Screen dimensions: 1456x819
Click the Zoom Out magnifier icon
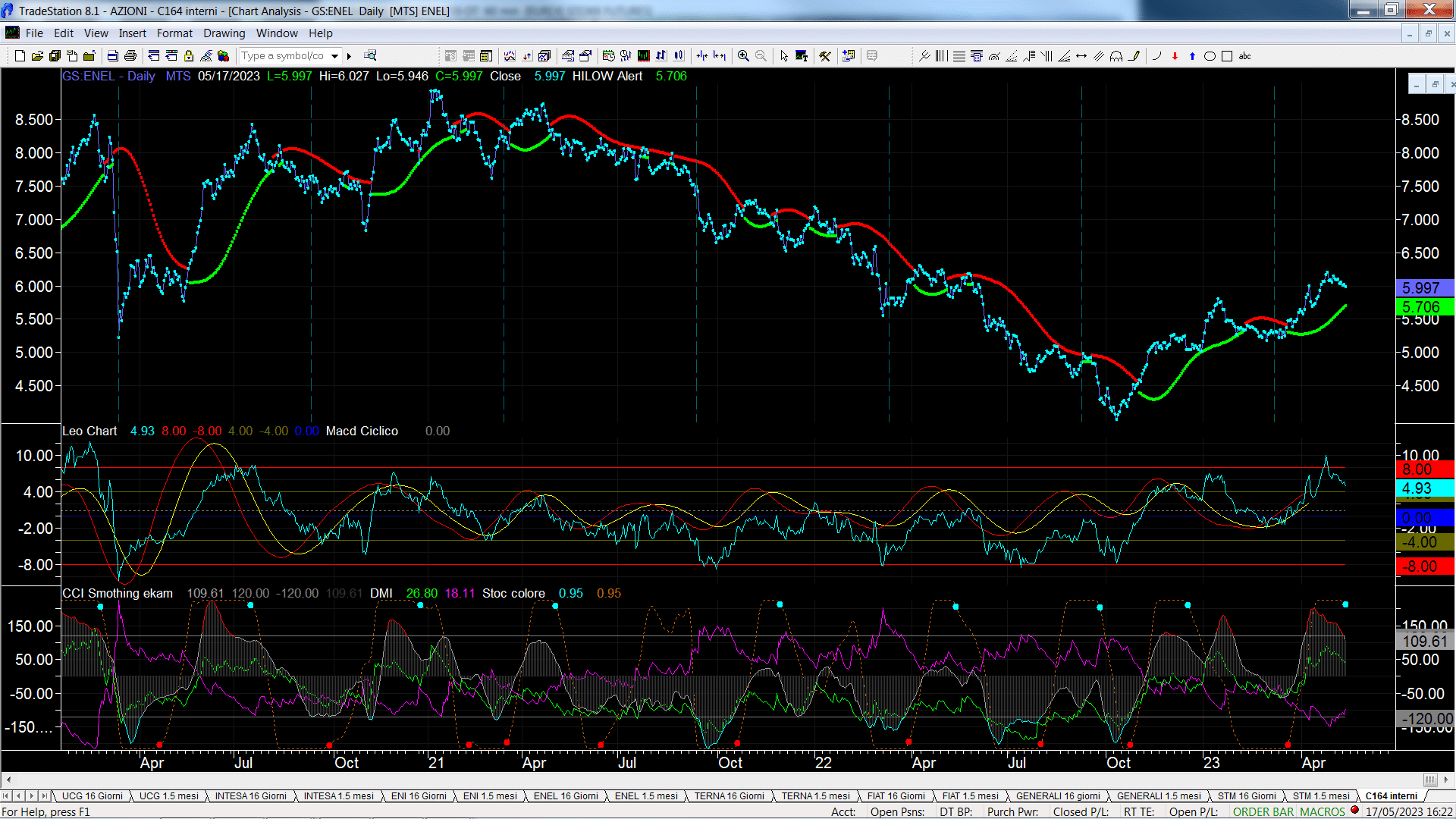761,55
